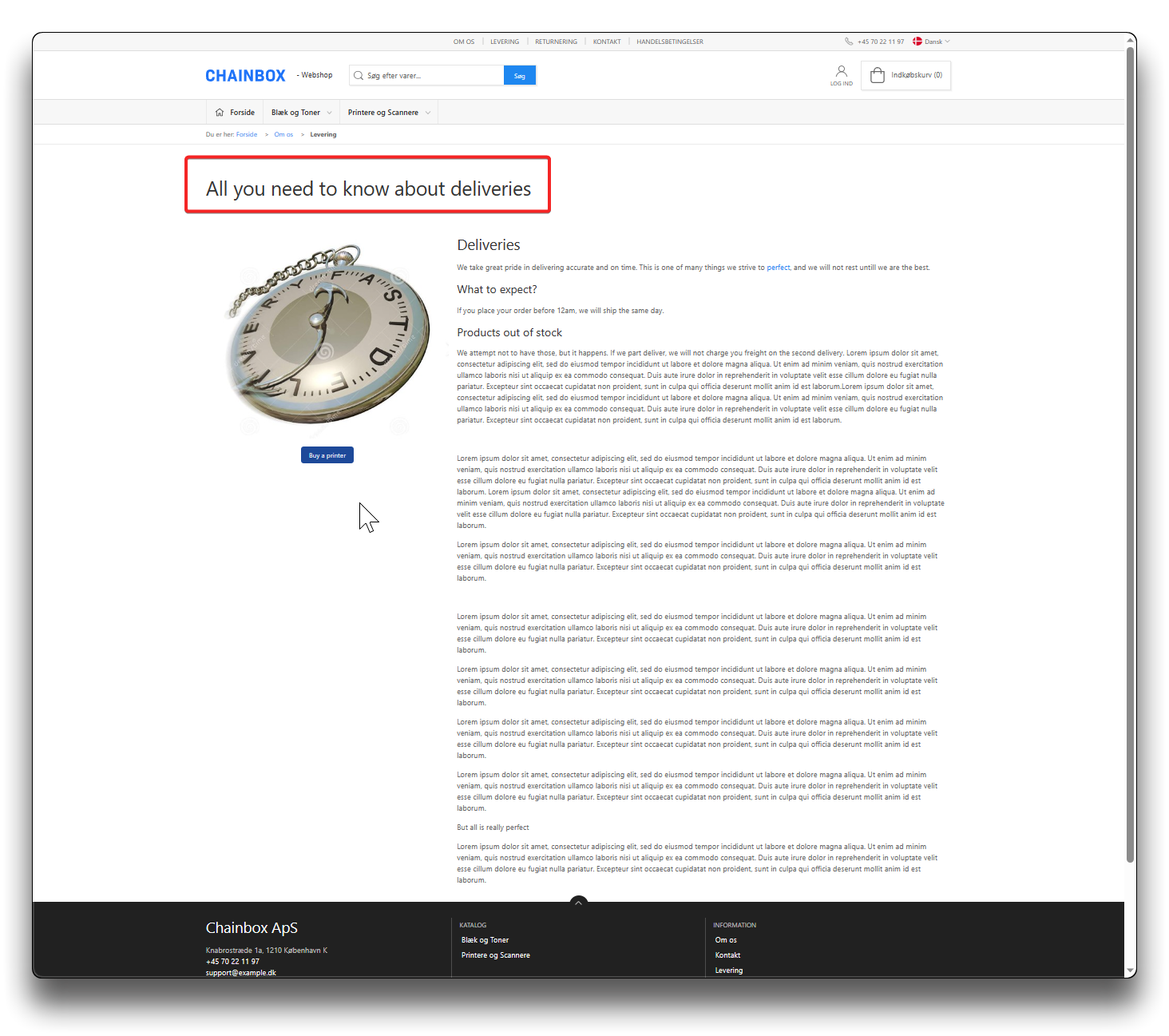Viewport: 1169px width, 1036px height.
Task: Click the phone icon in top bar
Action: click(x=849, y=42)
